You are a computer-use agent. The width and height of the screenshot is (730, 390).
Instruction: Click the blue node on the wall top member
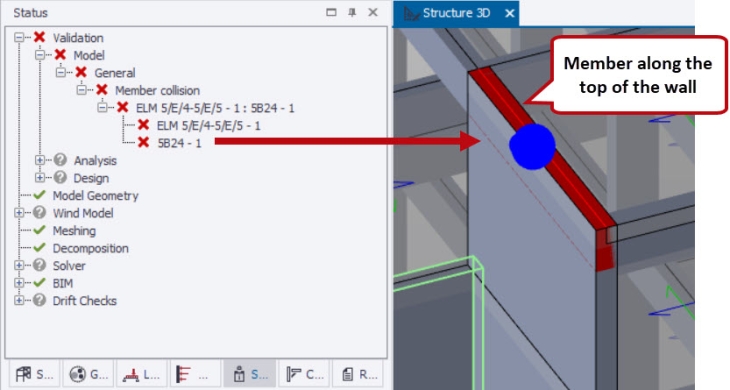pos(532,146)
